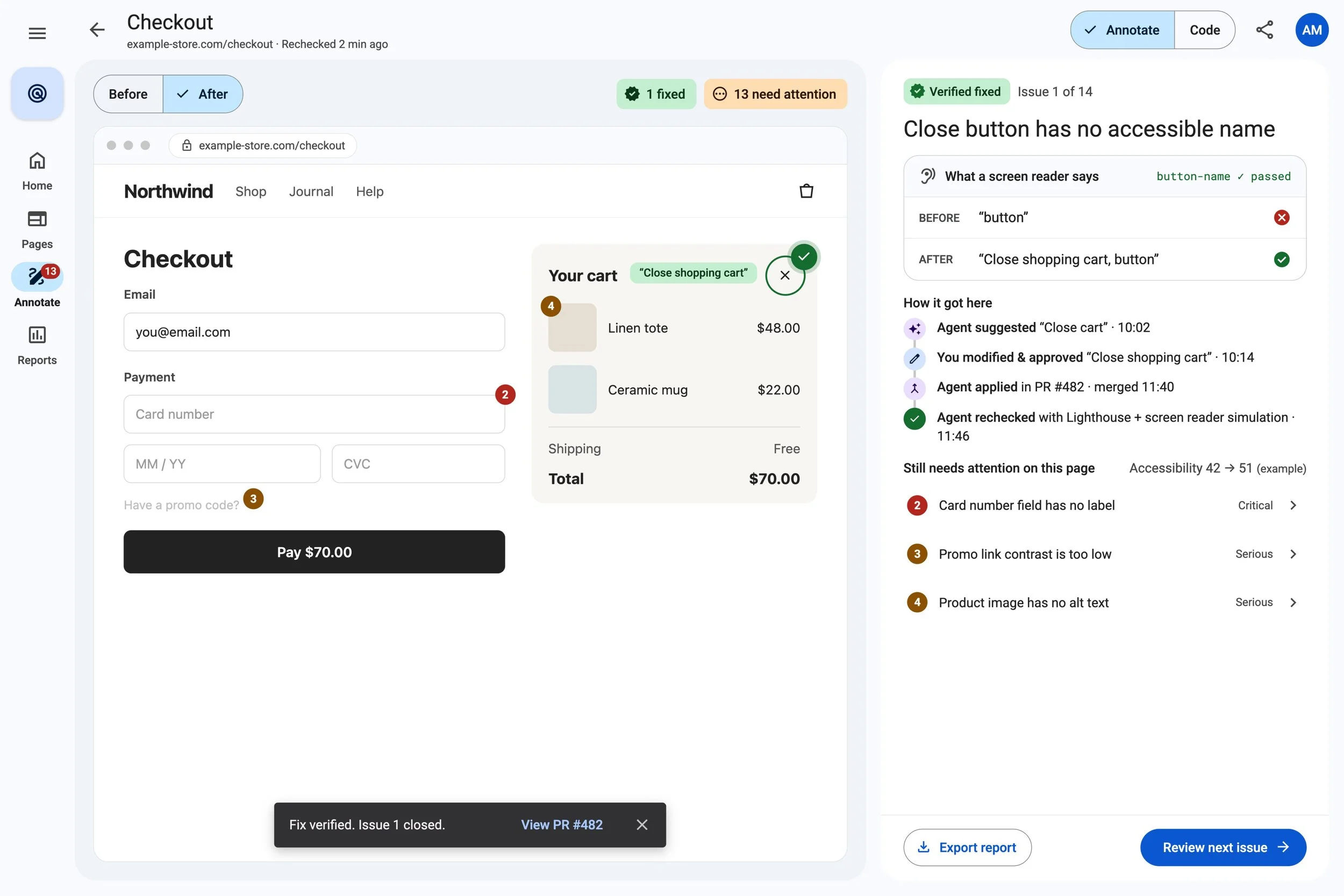Click the Card number field
This screenshot has height=896, width=1344.
click(314, 414)
